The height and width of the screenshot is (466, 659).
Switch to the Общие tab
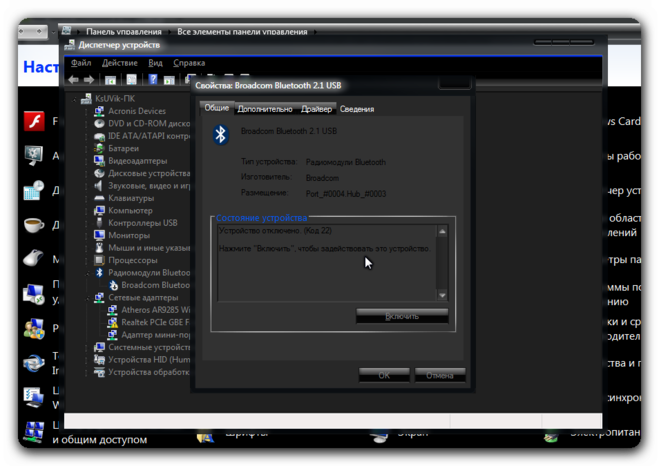click(217, 108)
